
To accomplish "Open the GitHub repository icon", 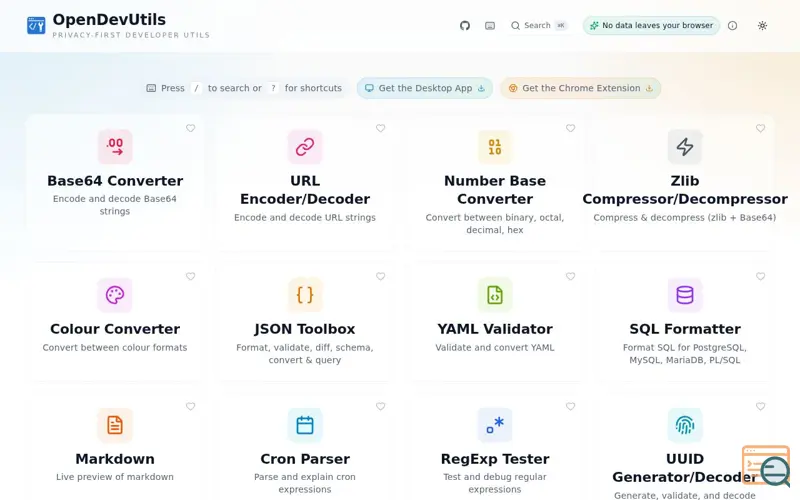I will pos(464,26).
